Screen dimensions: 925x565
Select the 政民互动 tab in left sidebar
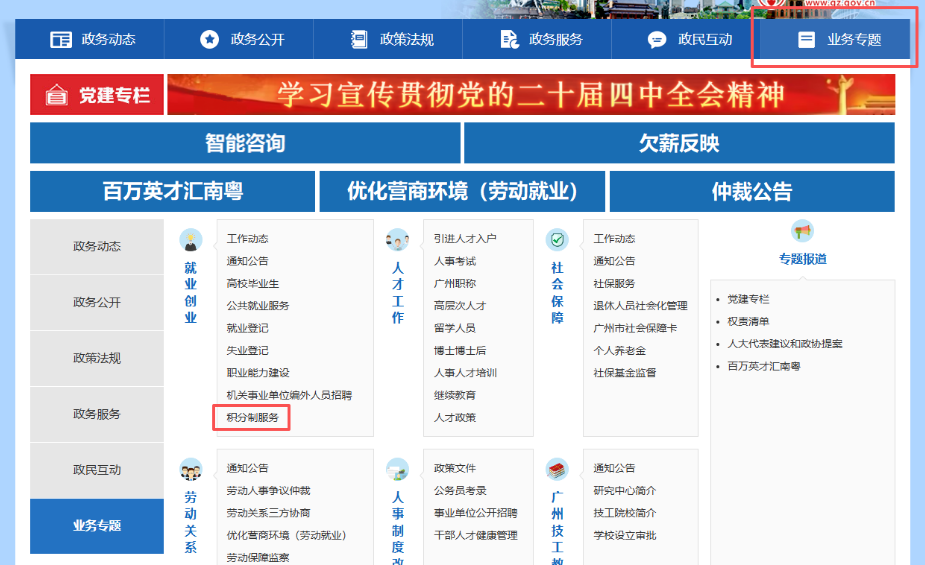97,471
